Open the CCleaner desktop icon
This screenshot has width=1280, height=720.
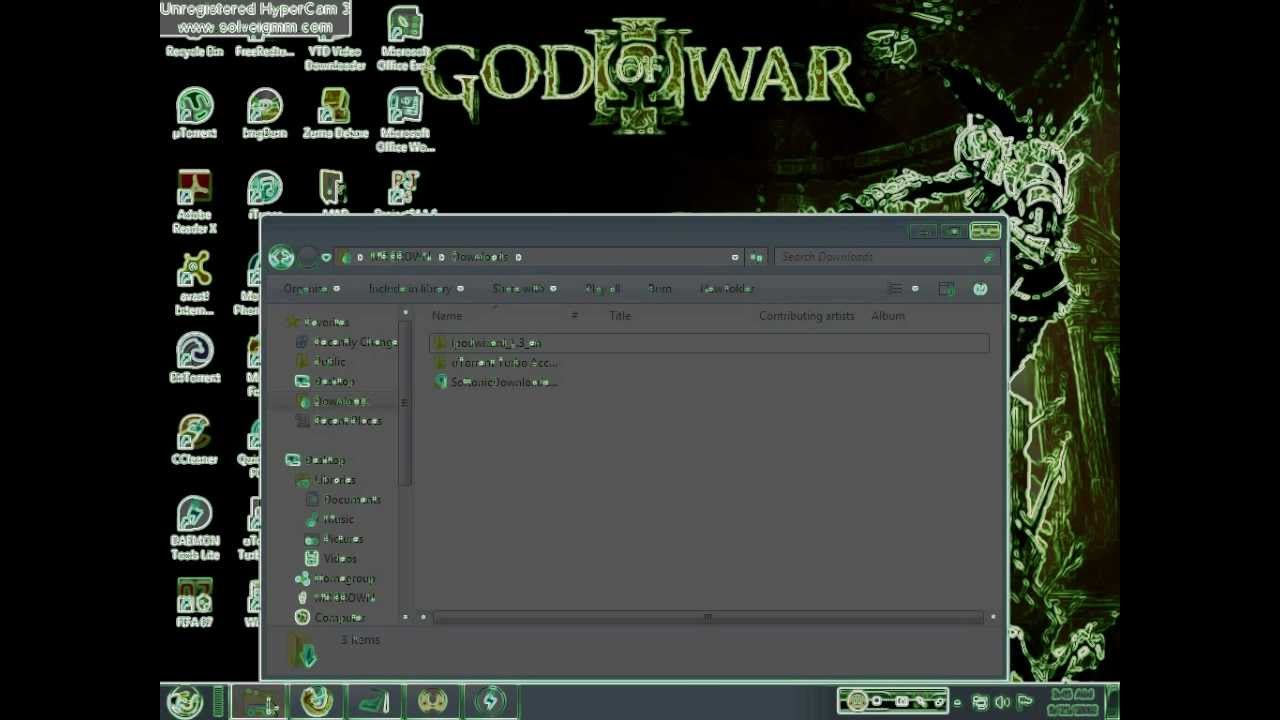194,440
